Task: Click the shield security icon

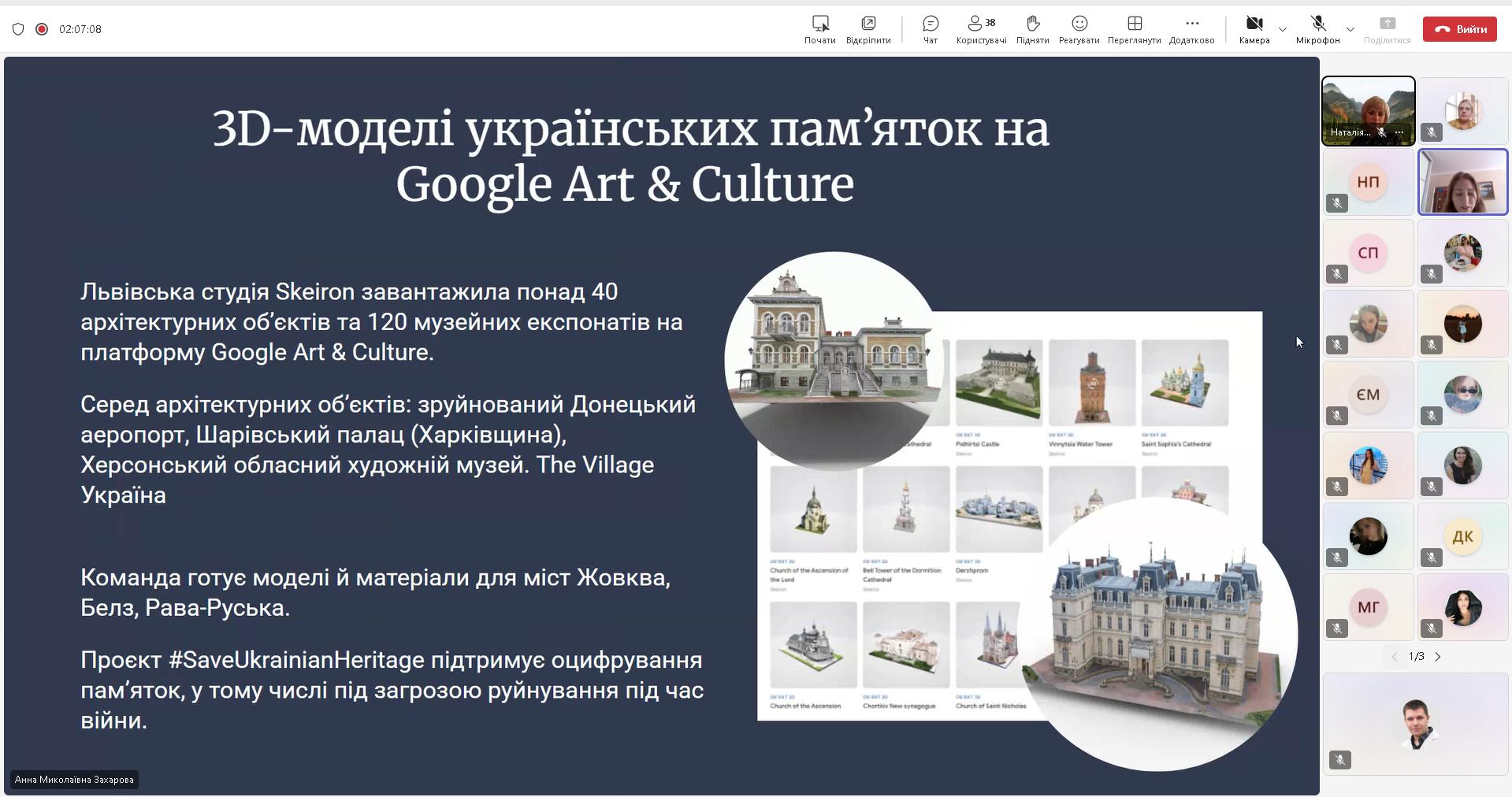Action: click(18, 29)
